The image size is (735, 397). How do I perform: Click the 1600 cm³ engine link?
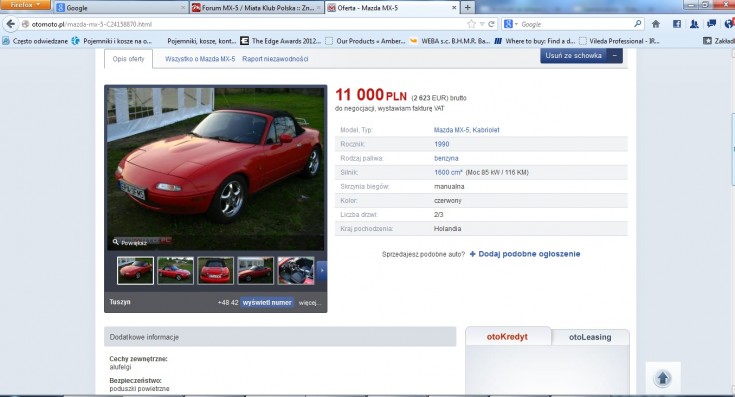click(x=448, y=172)
